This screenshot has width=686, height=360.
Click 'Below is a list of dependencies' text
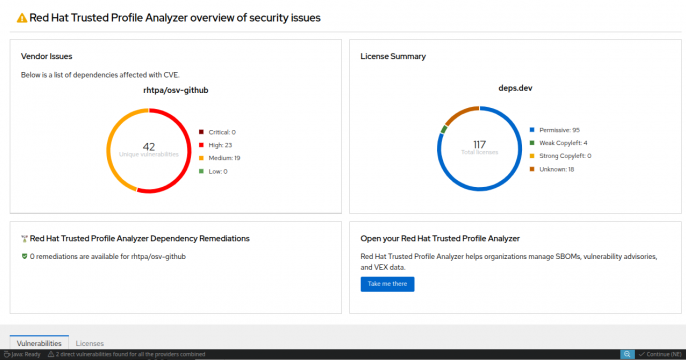pos(100,75)
